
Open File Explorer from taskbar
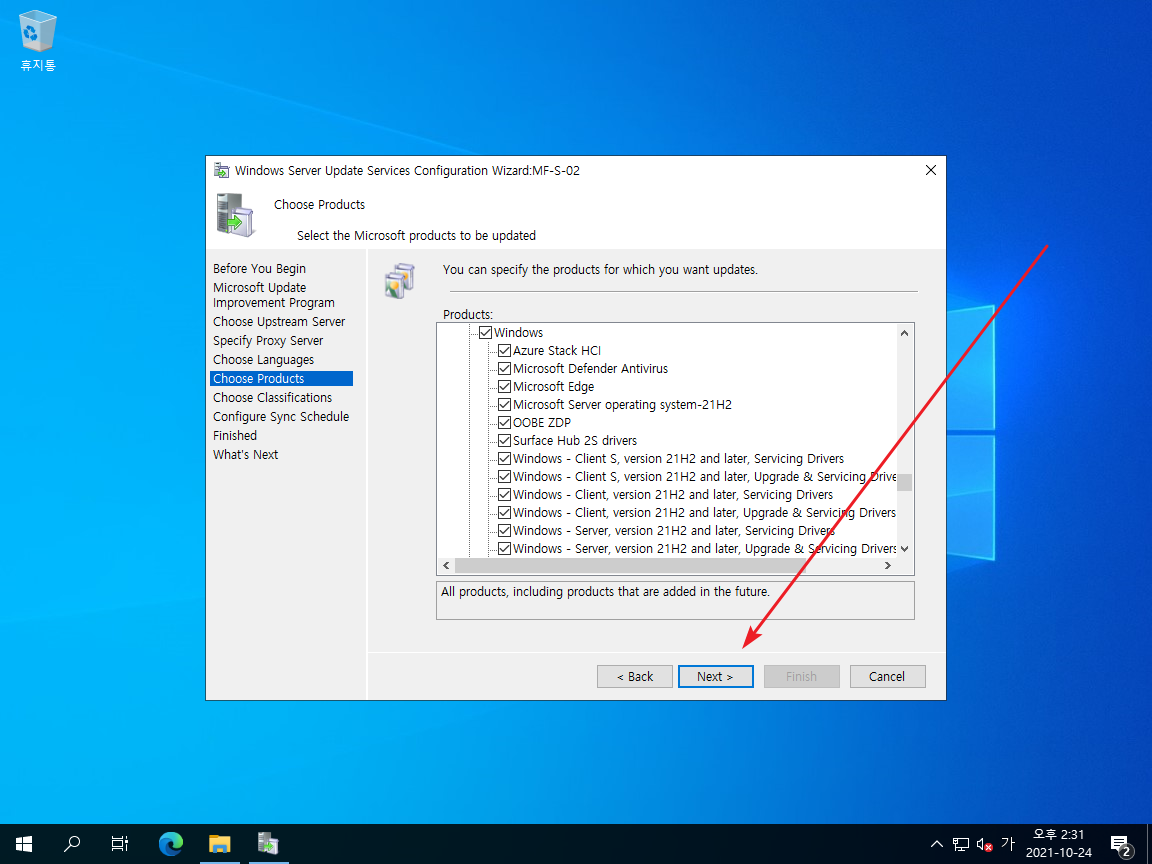(x=219, y=843)
